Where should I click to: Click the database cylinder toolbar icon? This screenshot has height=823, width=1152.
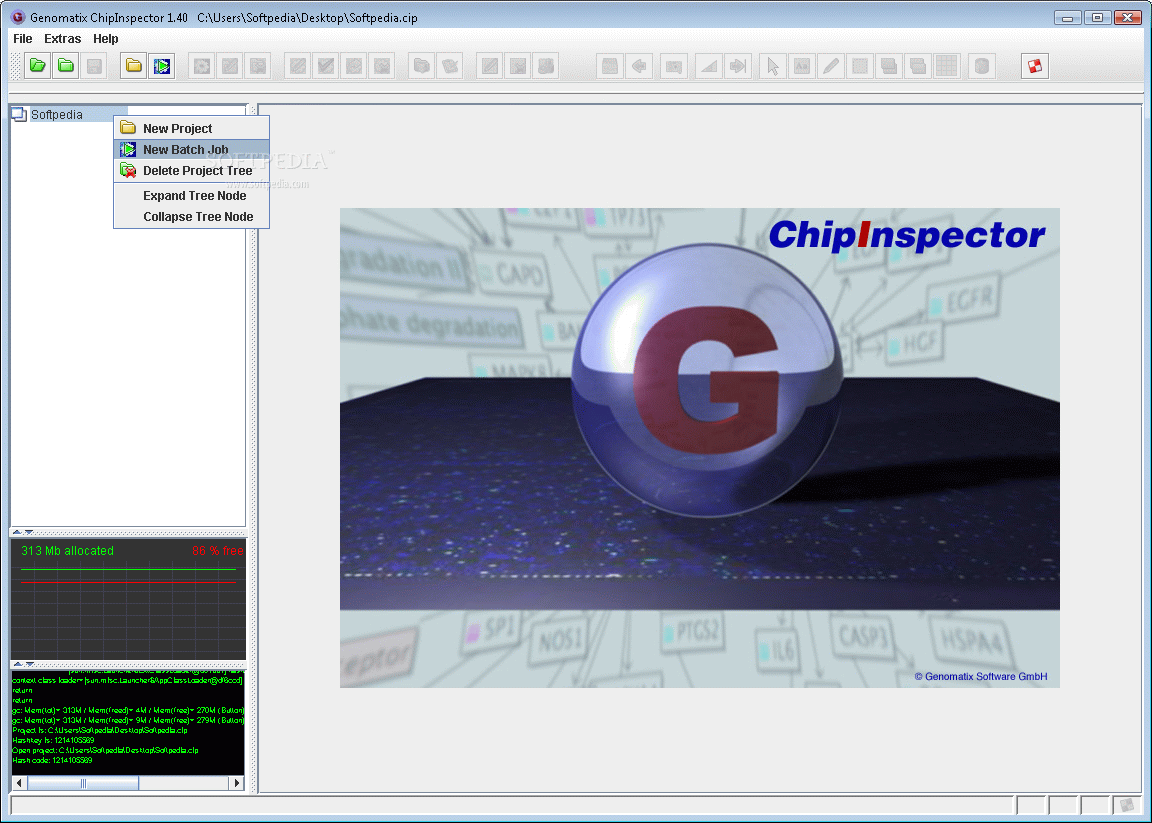982,66
